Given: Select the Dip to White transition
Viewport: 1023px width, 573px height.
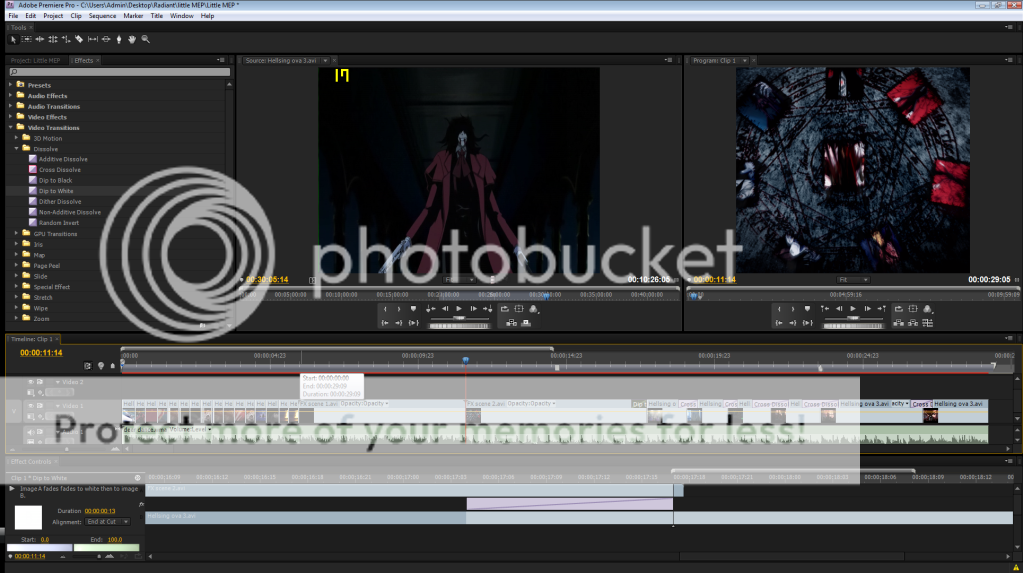Looking at the screenshot, I should coord(56,191).
